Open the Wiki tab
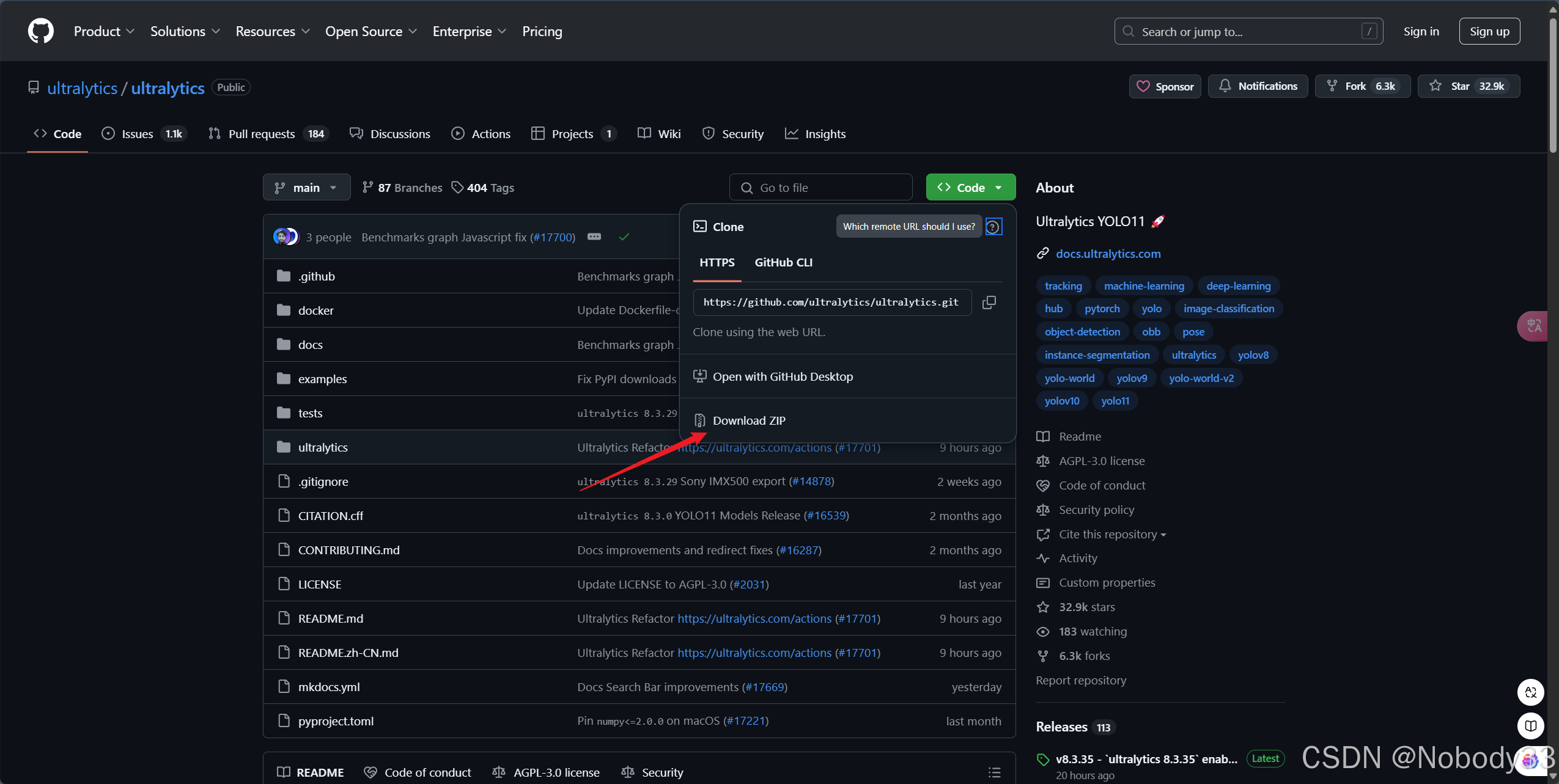This screenshot has width=1559, height=784. [x=659, y=134]
